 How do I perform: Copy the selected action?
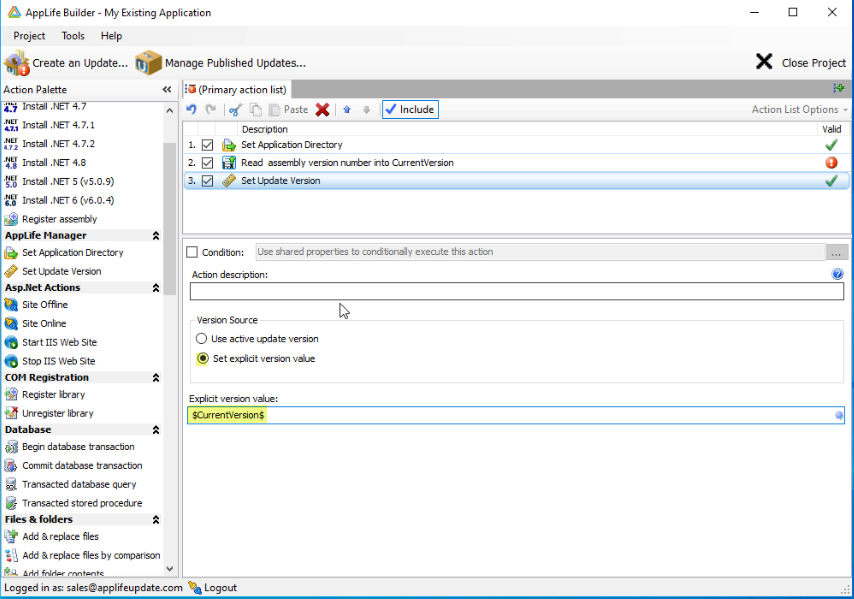[x=255, y=109]
